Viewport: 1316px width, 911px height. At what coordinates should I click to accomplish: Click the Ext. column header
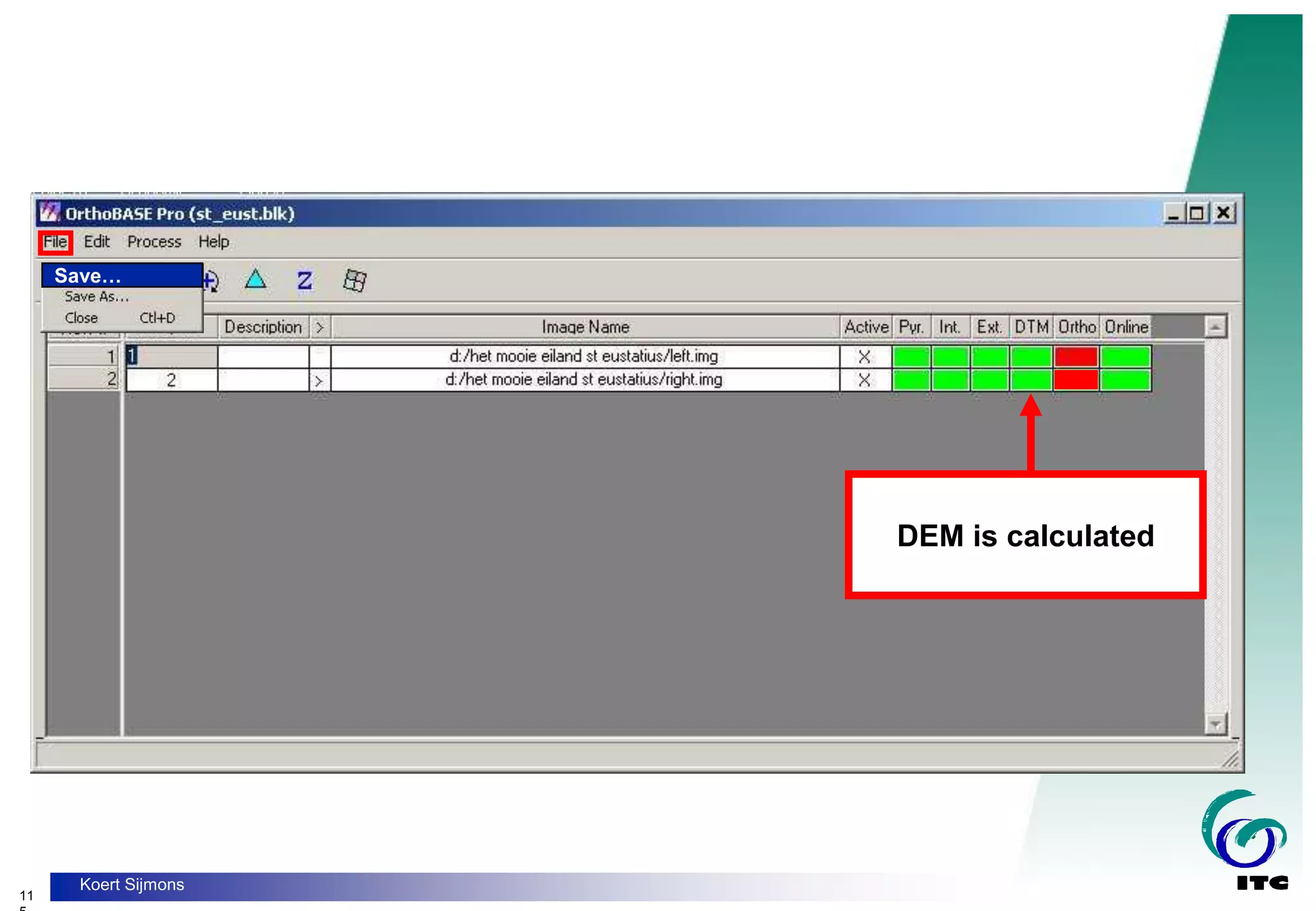990,327
